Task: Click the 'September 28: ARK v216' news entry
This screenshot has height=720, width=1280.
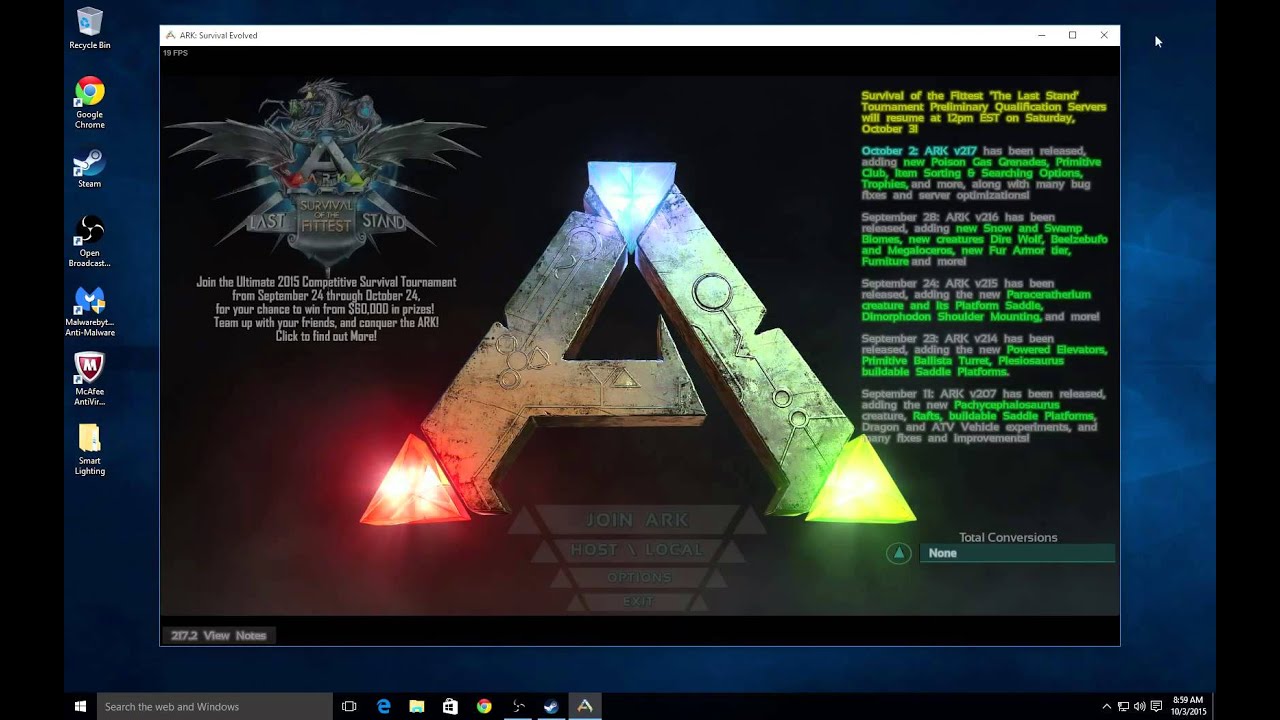Action: (x=985, y=239)
